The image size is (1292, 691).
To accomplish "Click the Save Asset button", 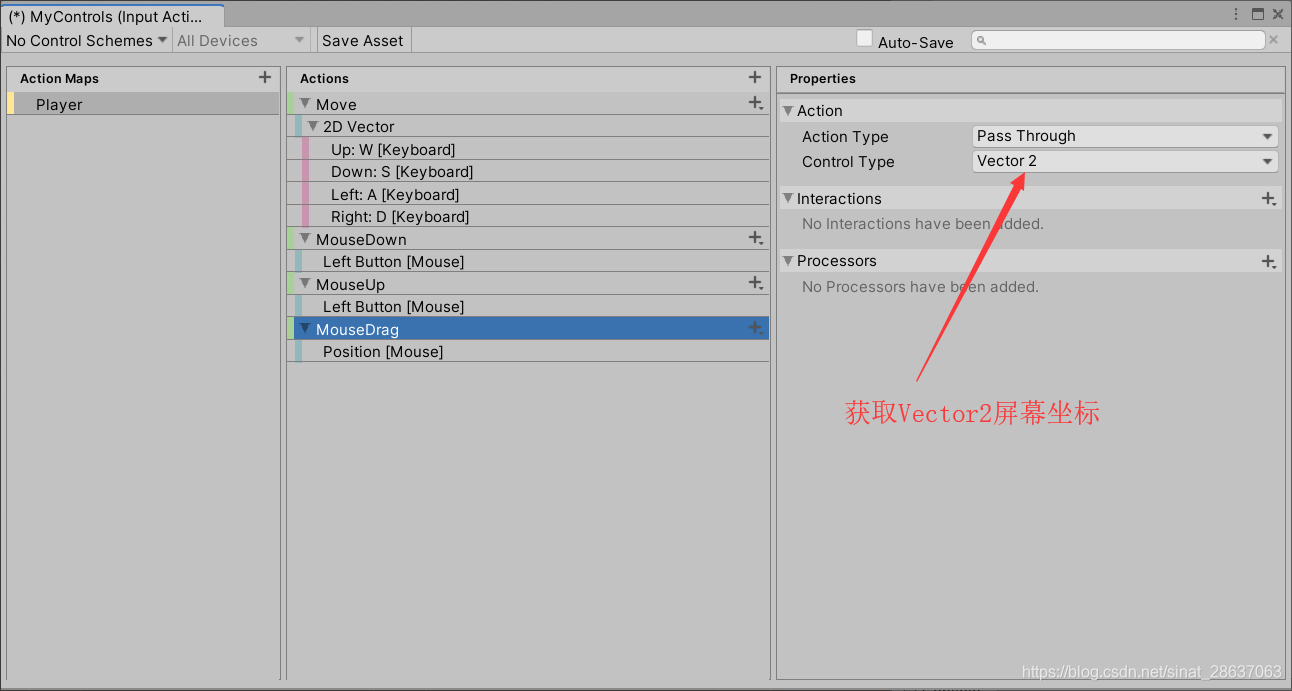I will [x=363, y=40].
